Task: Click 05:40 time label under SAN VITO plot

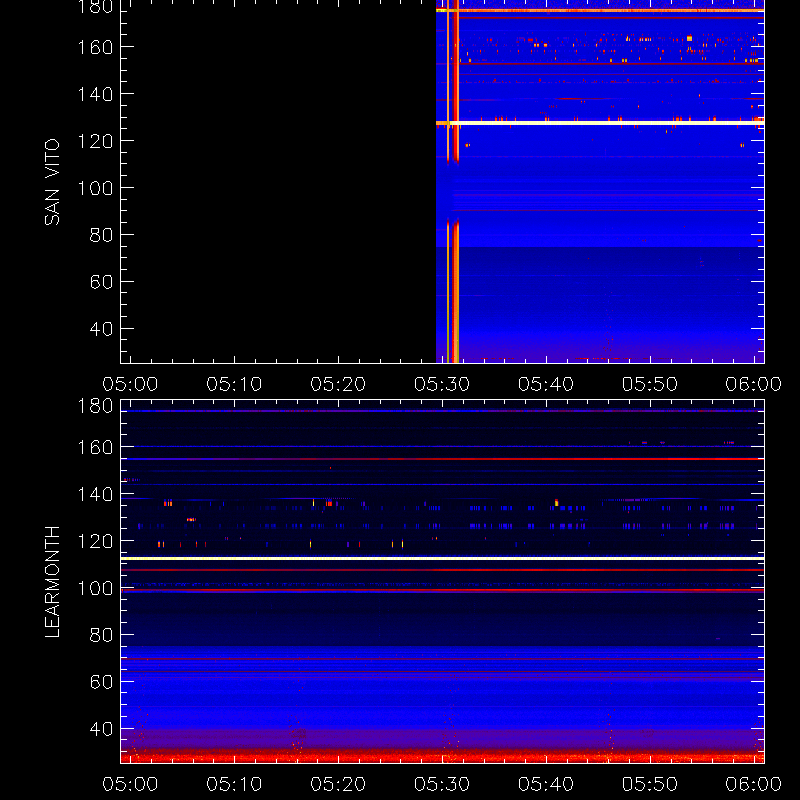Action: 546,384
